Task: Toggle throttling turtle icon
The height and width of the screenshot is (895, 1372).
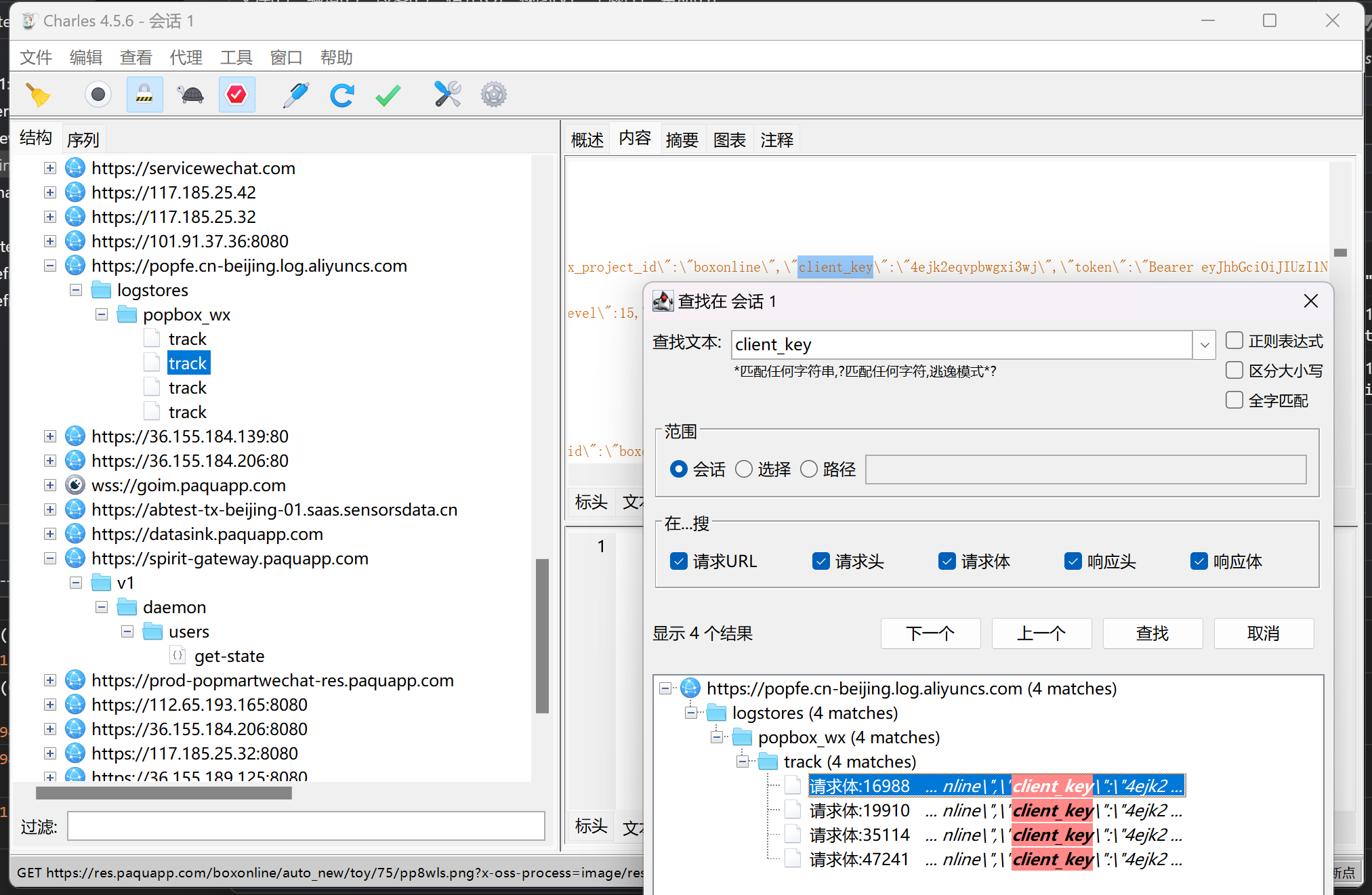Action: click(191, 94)
